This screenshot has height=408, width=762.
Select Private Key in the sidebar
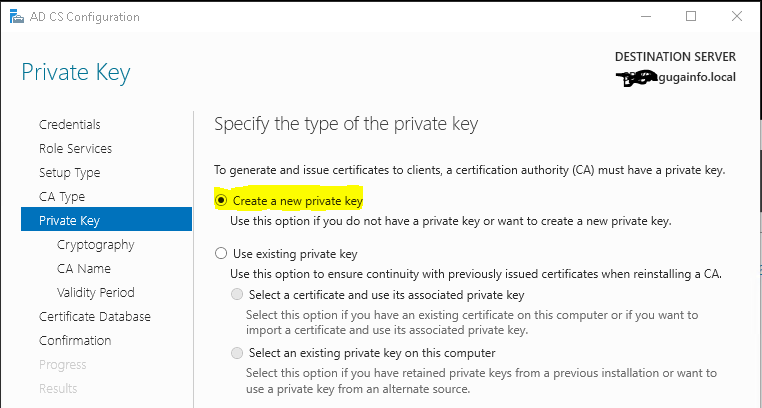point(69,220)
